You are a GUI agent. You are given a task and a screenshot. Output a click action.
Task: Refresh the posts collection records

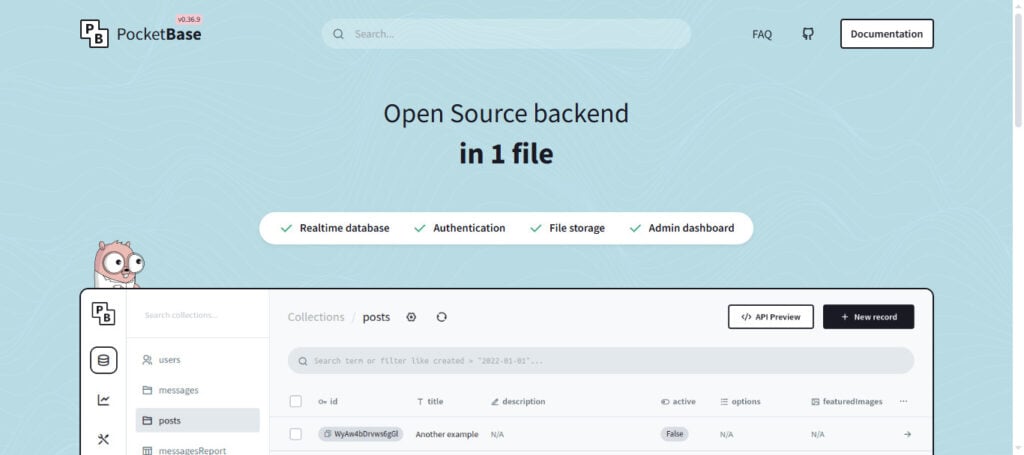[x=441, y=317]
